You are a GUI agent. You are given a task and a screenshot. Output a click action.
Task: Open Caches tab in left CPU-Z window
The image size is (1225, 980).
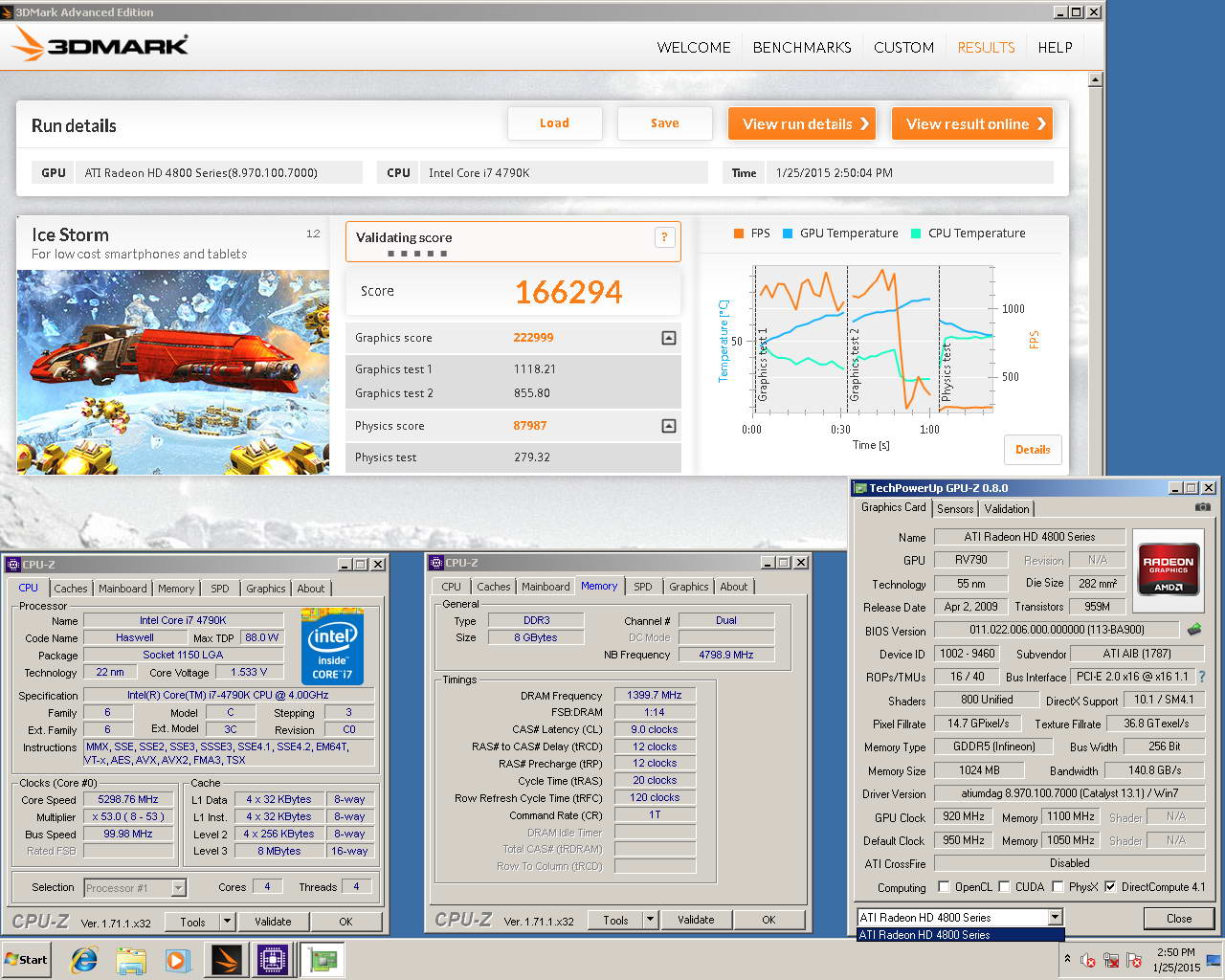(71, 589)
